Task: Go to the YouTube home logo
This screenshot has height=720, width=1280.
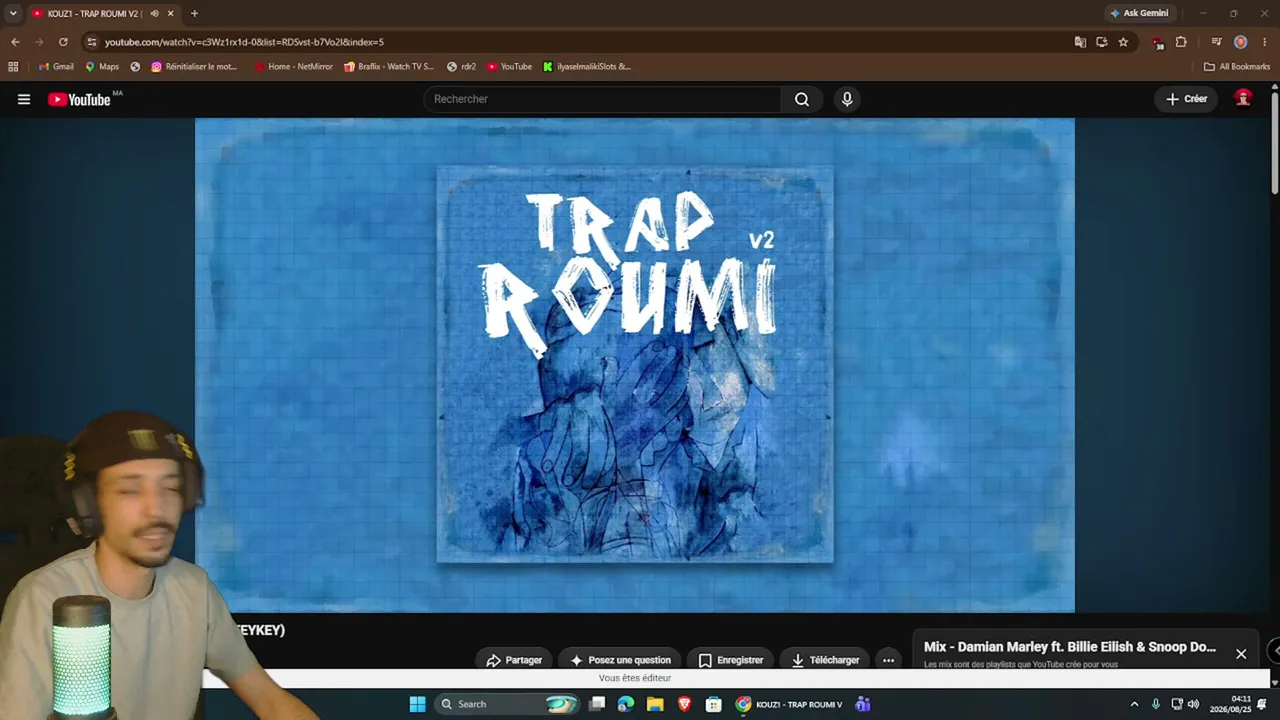Action: click(79, 99)
